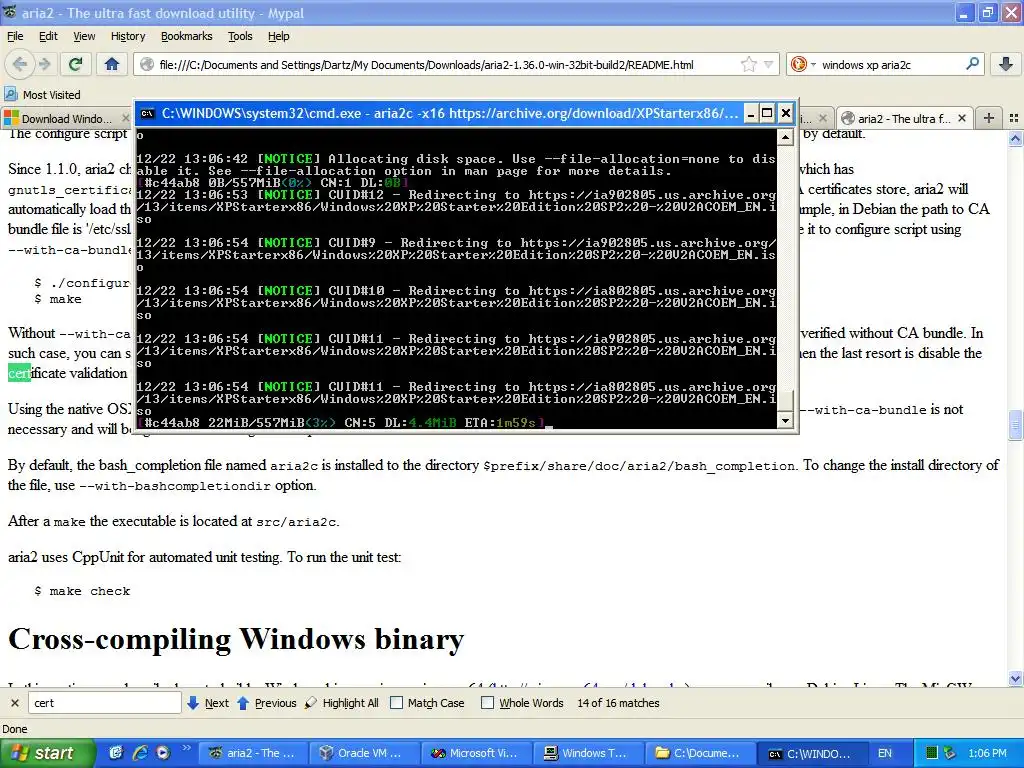Show all tabs grid button
Screen dimensions: 1024x768
[1014, 118]
